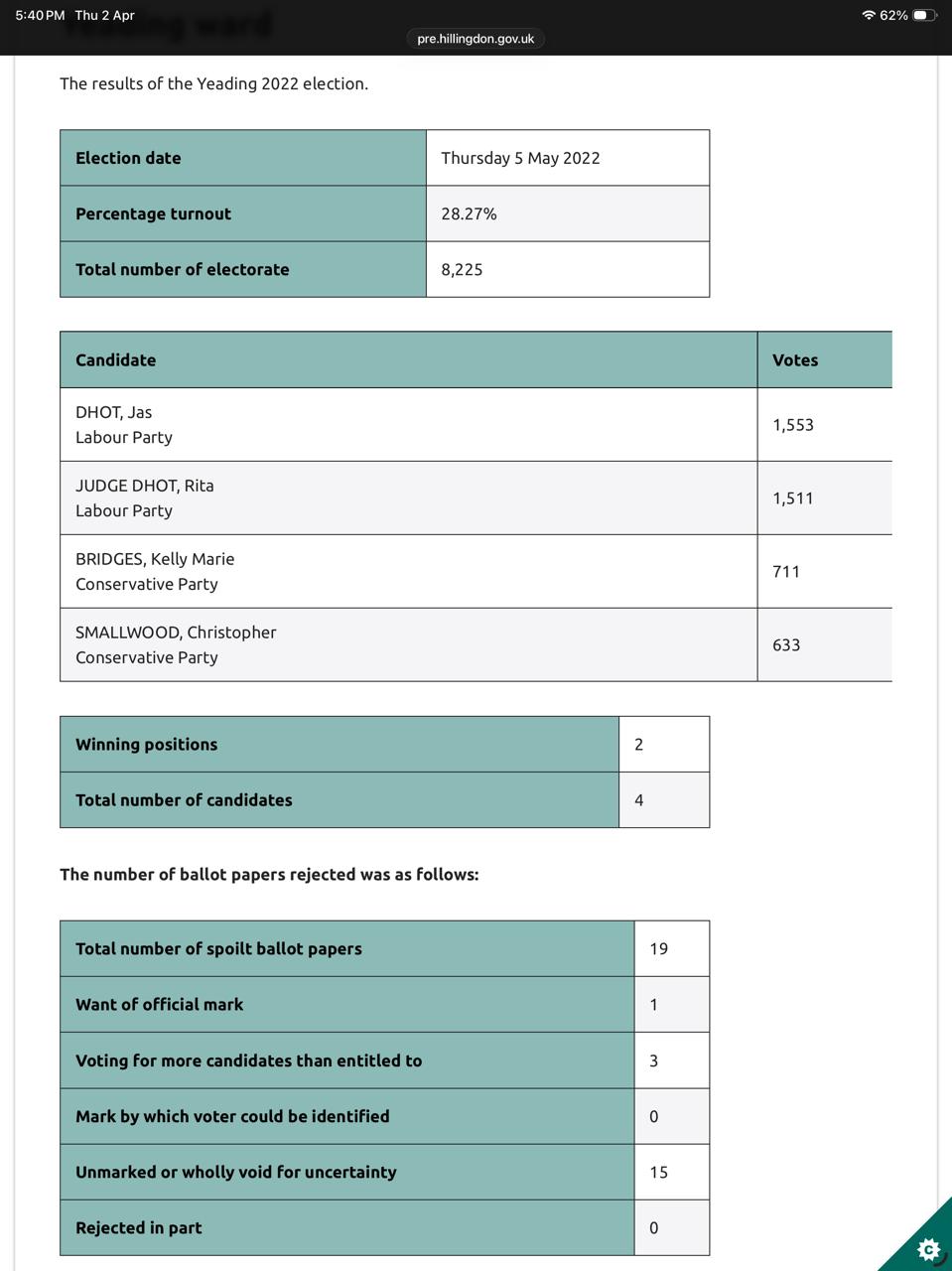Click the JUDGE DHOT, Rita candidate row
Image resolution: width=952 pixels, height=1271 pixels.
click(x=407, y=497)
